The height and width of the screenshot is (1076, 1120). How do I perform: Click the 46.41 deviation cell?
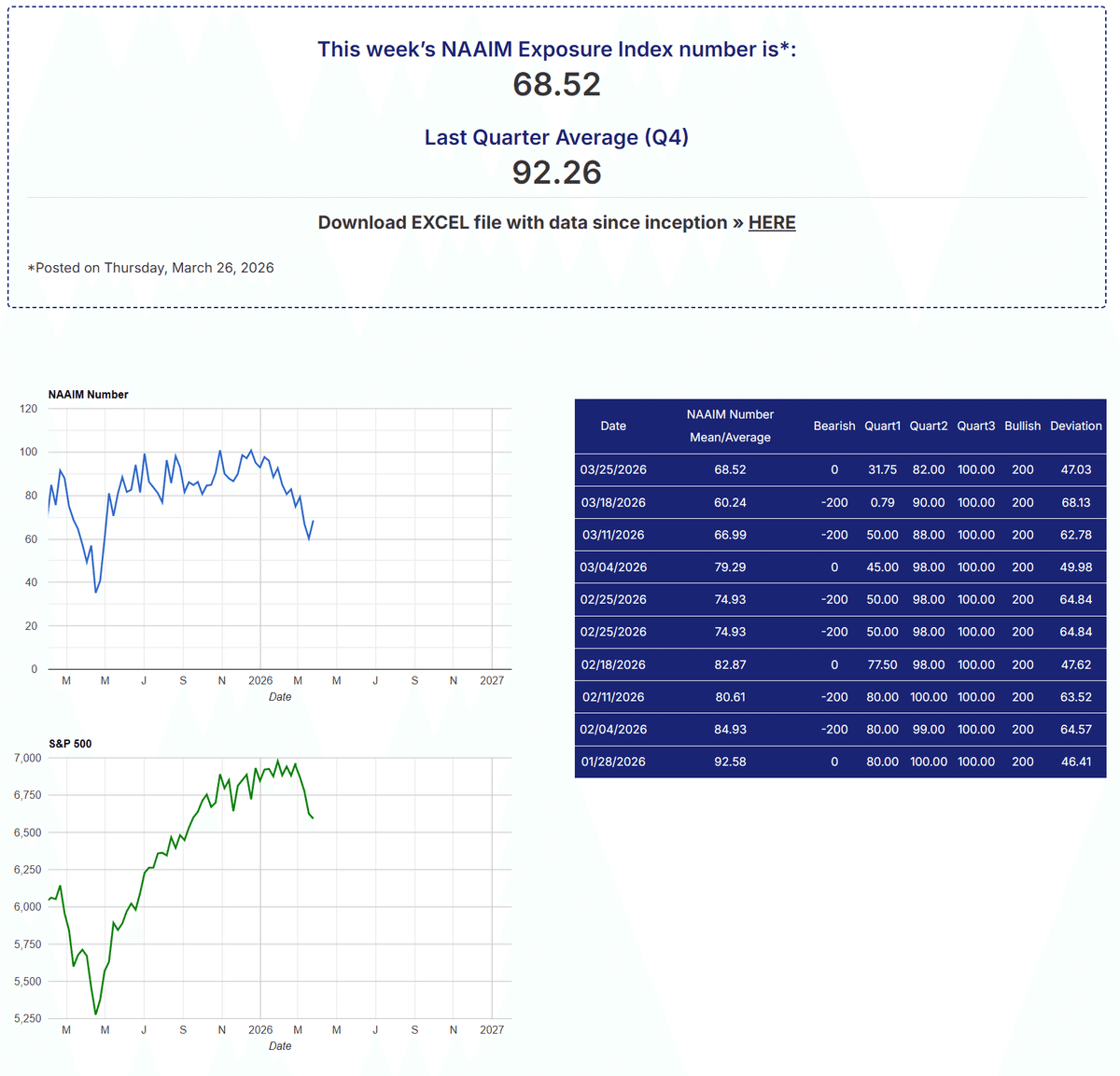coord(1076,762)
